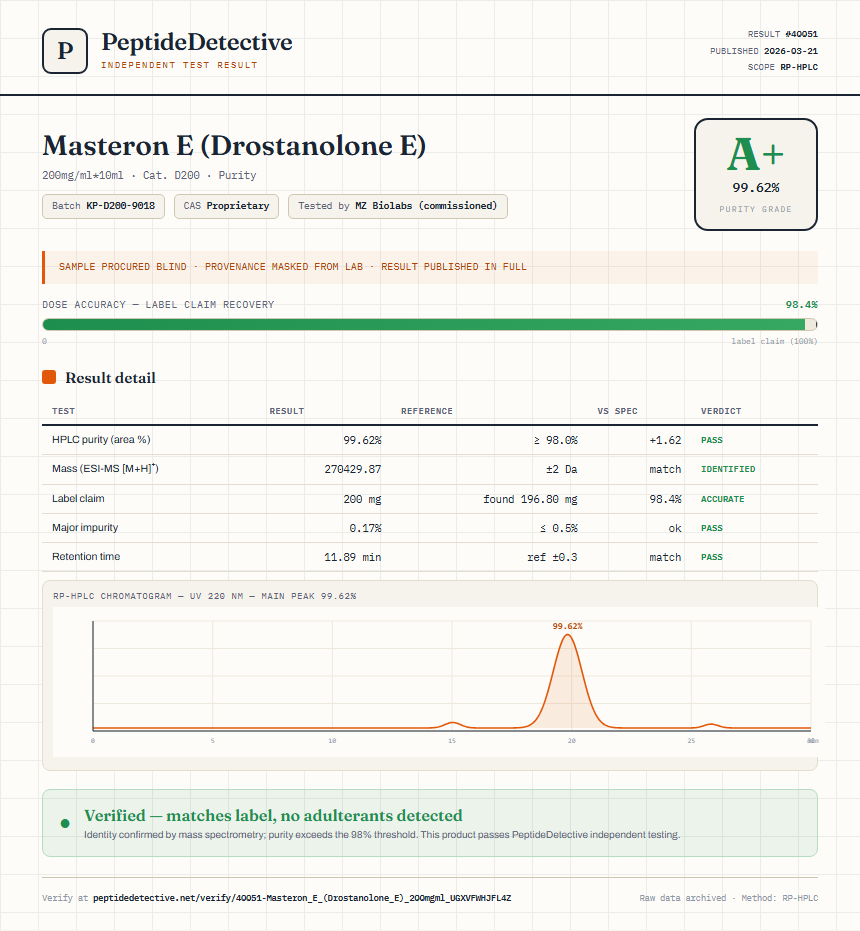Click the small impurity peak near 15 min
860x931 pixels.
(x=453, y=724)
